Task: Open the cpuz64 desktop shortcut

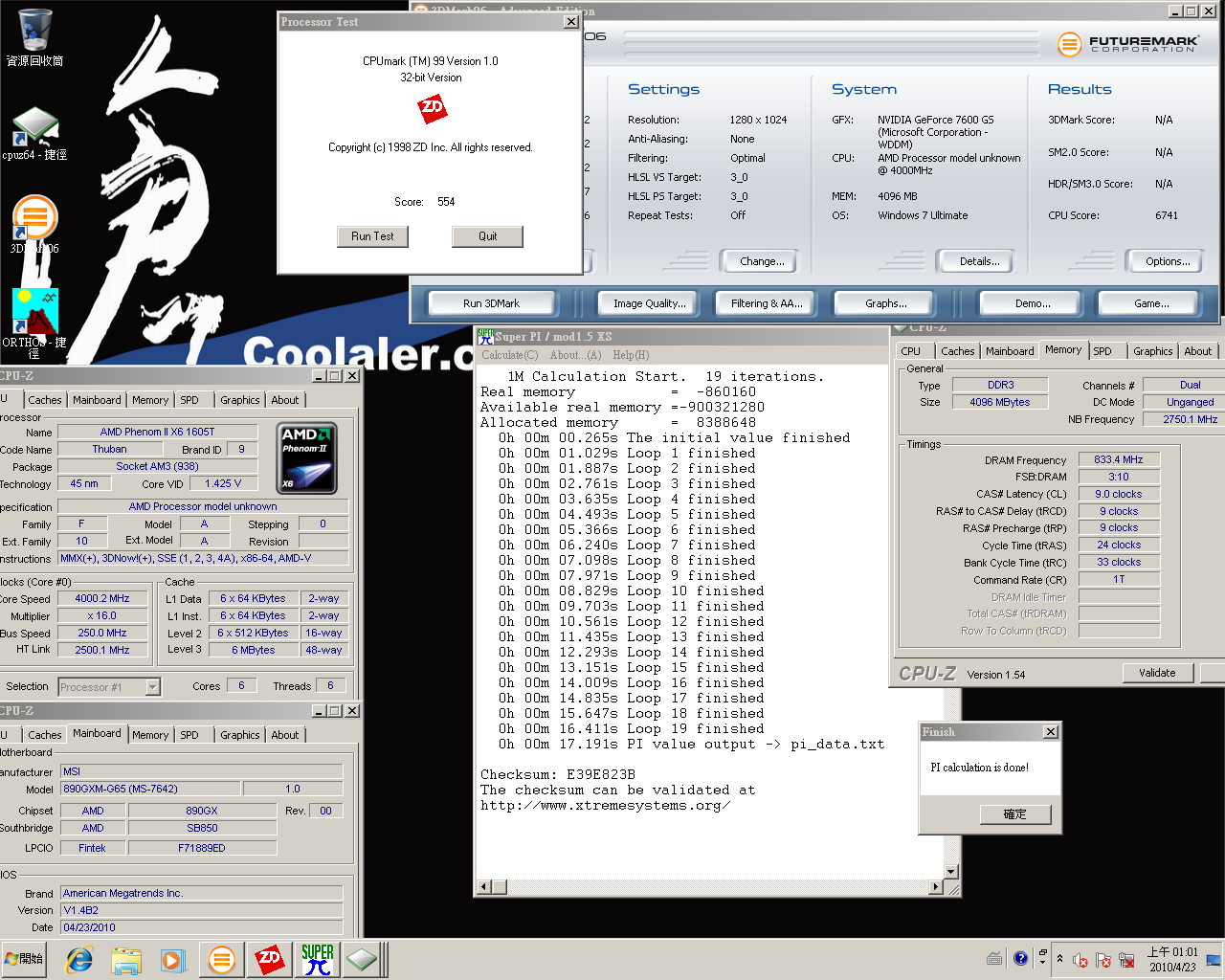Action: [34, 134]
